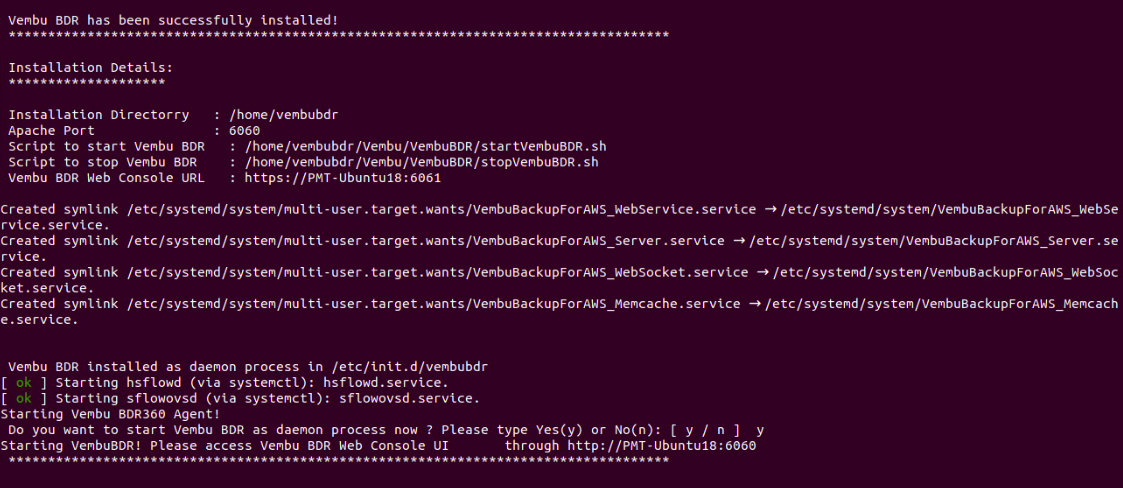Click the Apache Port value 6060
This screenshot has width=1123, height=488.
[x=245, y=130]
